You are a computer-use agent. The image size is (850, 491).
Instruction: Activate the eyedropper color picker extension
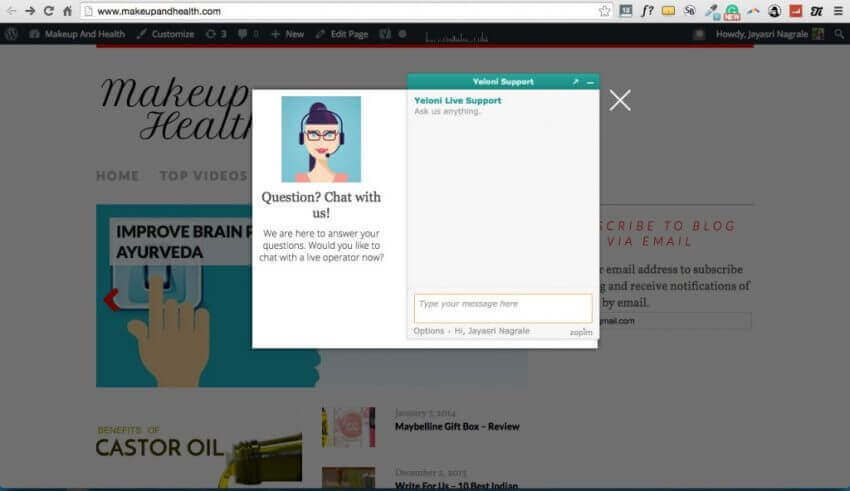711,11
